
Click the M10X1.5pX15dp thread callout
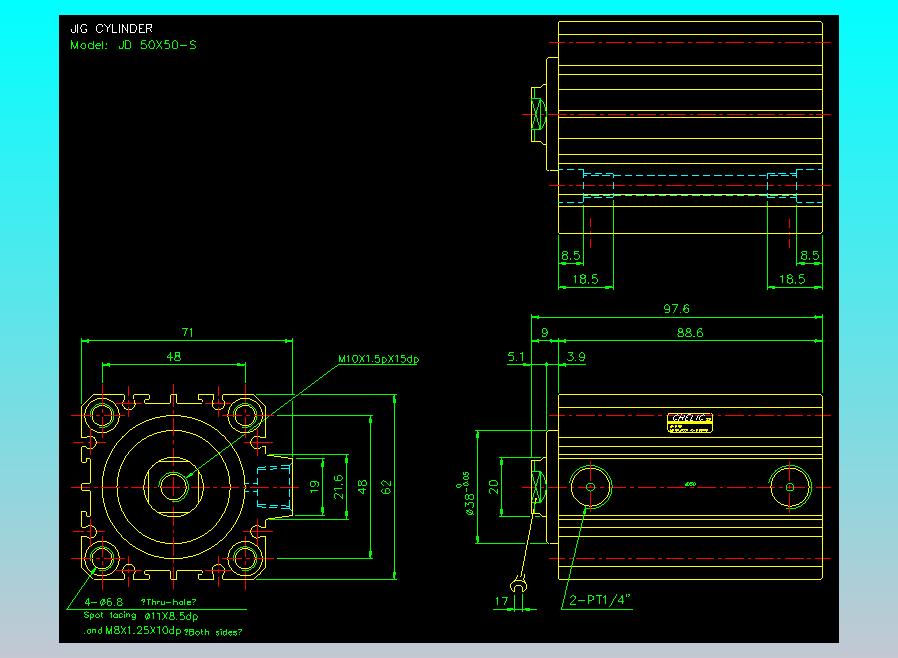coord(379,359)
